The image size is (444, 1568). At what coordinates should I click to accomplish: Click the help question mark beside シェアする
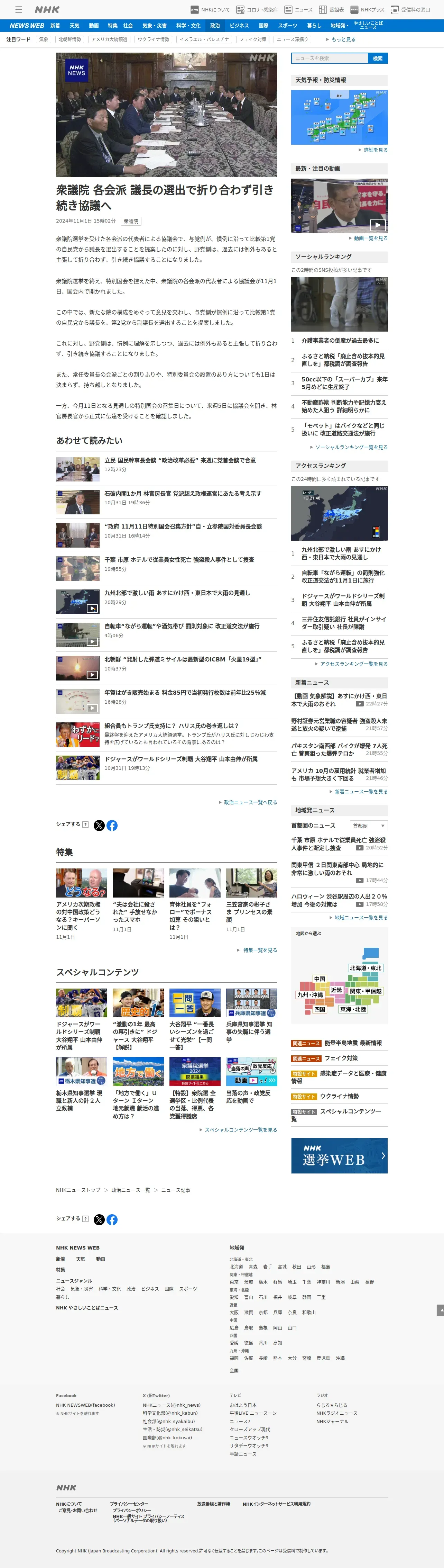[85, 825]
